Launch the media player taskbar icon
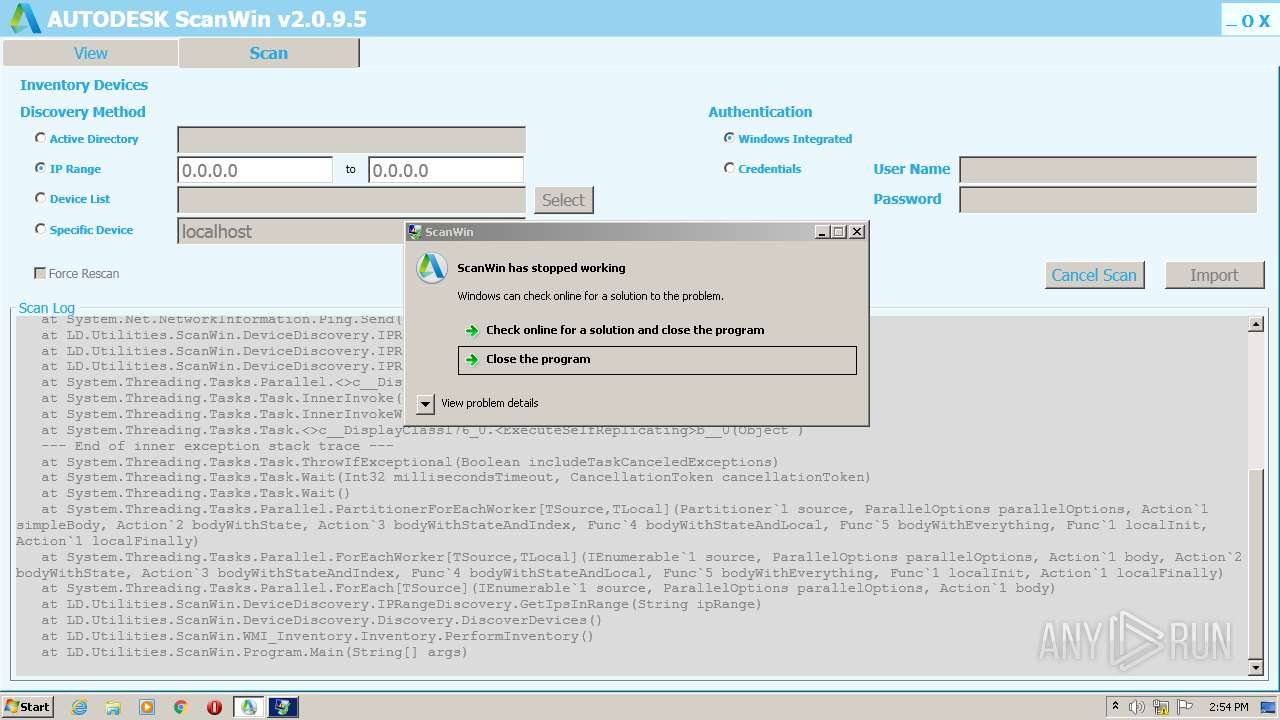This screenshot has height=720, width=1280. 147,707
